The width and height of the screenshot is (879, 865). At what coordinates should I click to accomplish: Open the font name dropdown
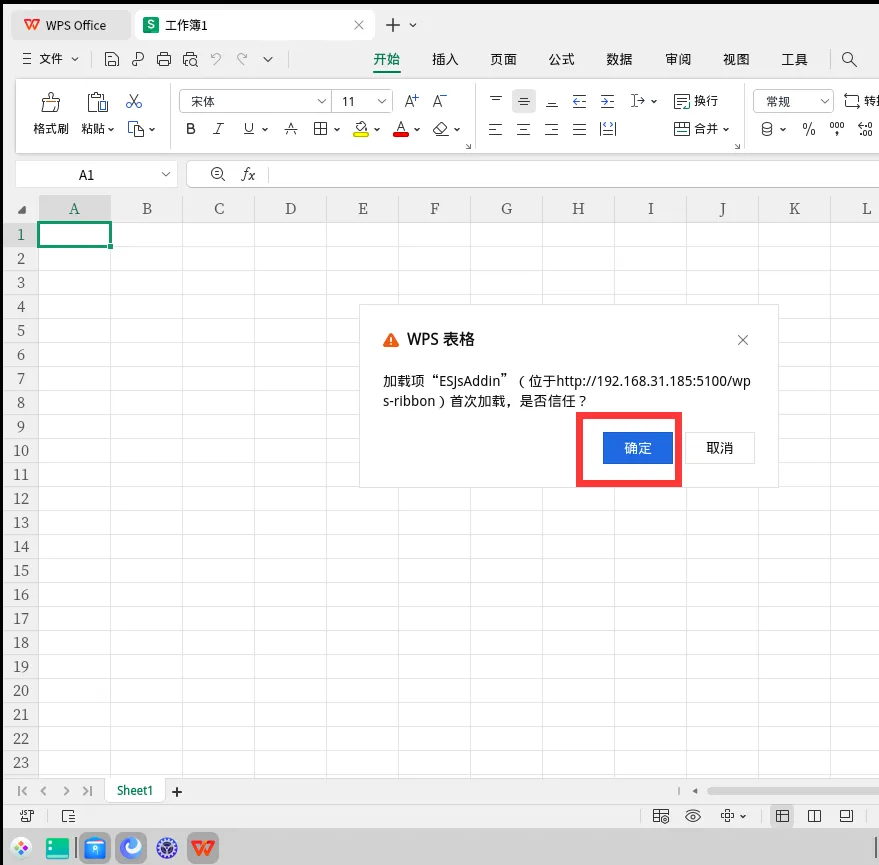321,101
